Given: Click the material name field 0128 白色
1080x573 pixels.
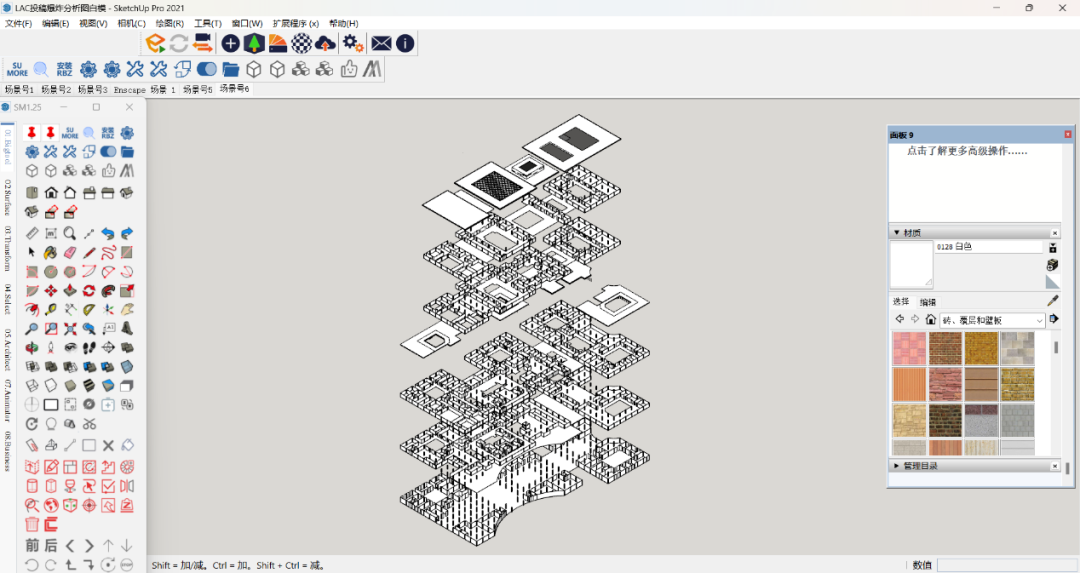Looking at the screenshot, I should [x=988, y=247].
